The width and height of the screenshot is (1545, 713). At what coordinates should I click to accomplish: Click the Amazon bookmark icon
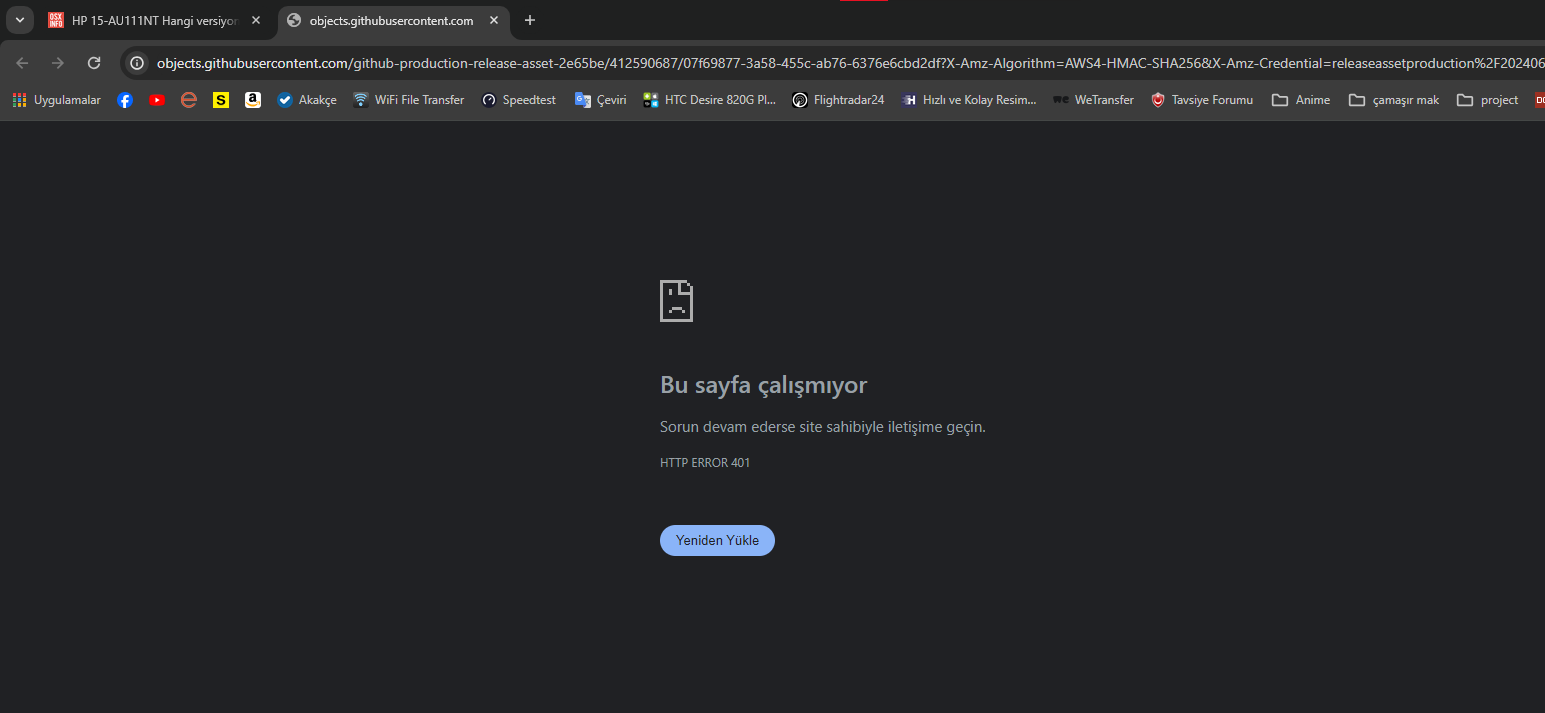[x=253, y=100]
